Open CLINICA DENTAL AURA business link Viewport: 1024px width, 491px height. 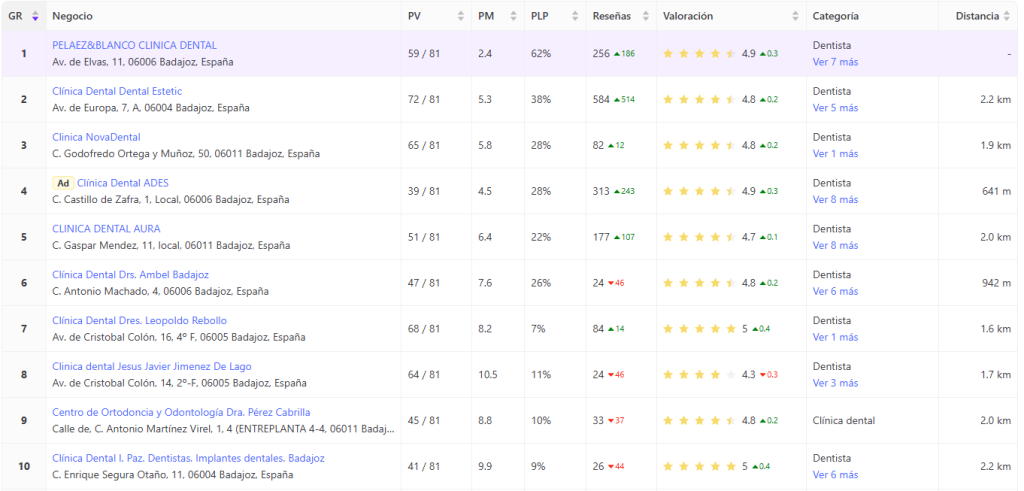(x=106, y=229)
